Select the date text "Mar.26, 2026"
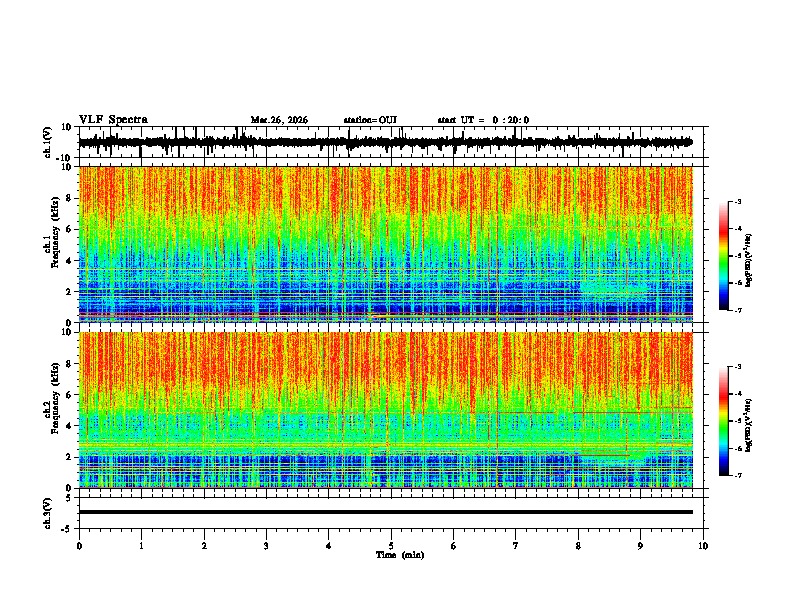The height and width of the screenshot is (612, 792). pyautogui.click(x=279, y=120)
